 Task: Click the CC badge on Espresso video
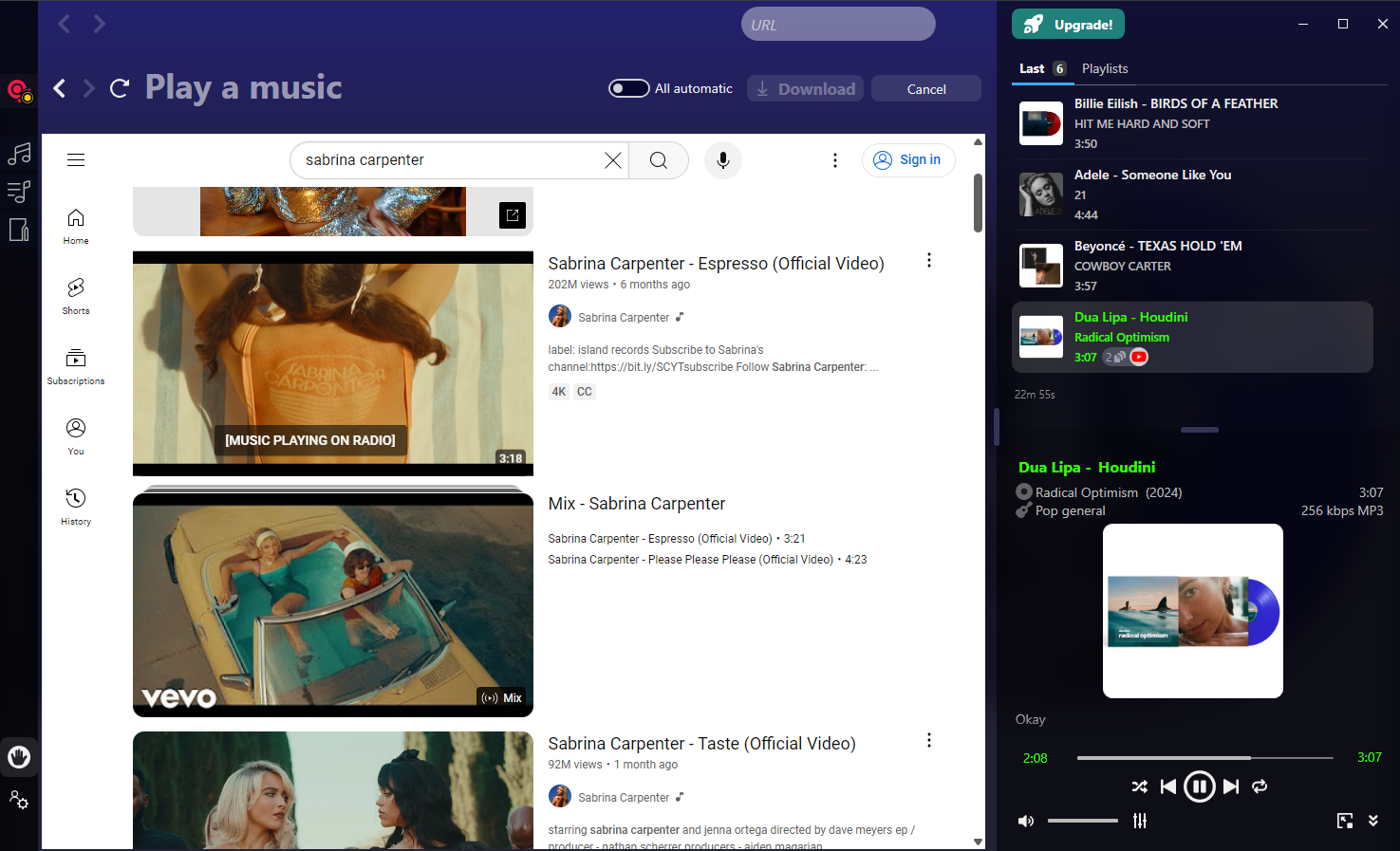click(x=585, y=392)
